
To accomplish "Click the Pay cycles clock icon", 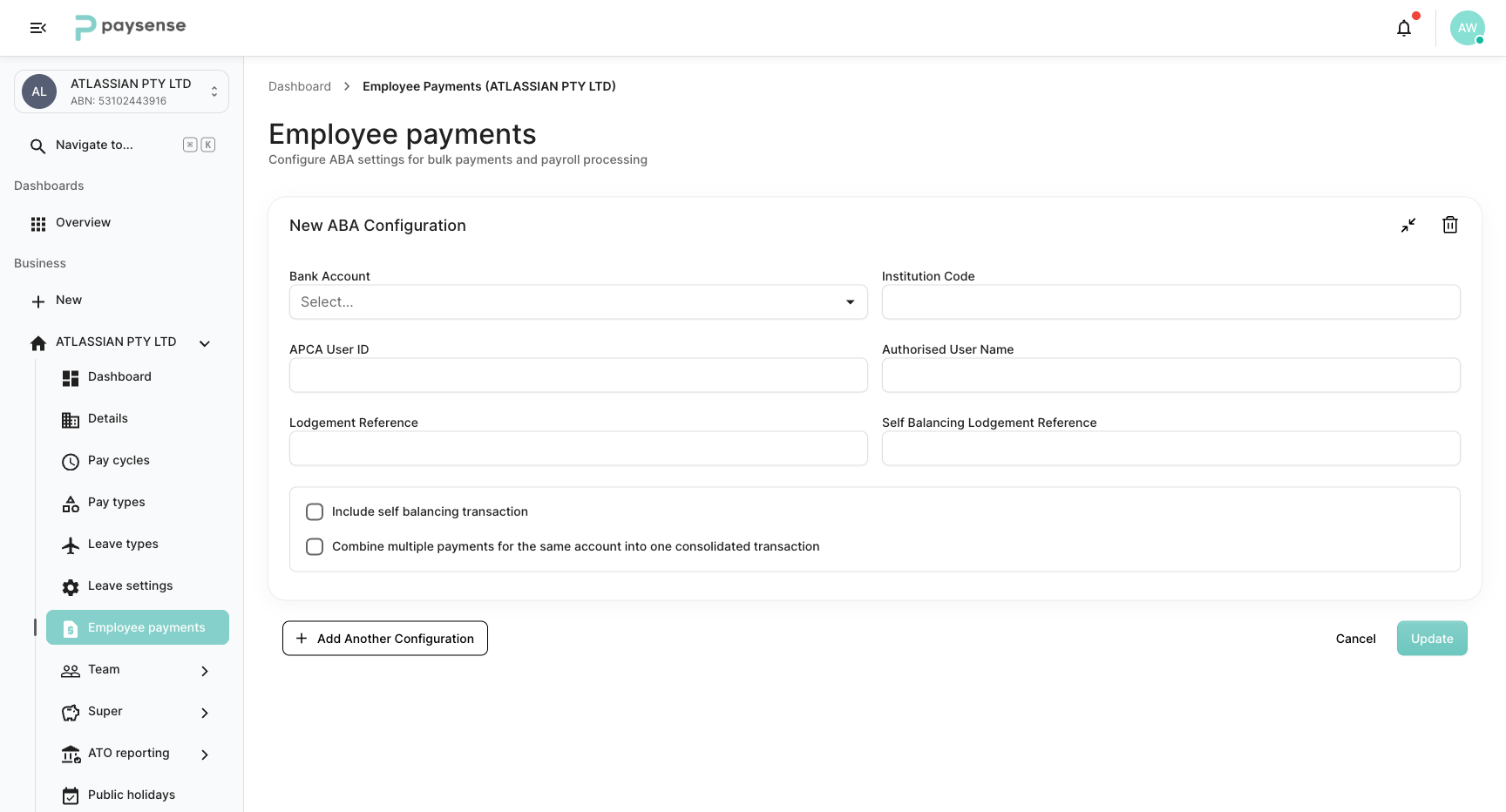I will pos(71,462).
